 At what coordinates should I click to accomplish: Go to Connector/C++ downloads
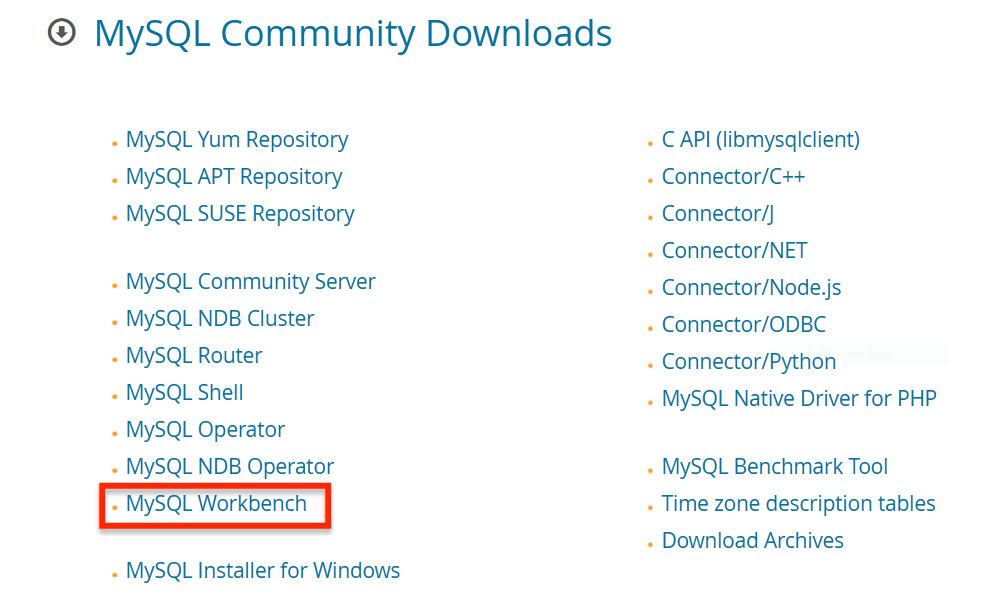[733, 177]
